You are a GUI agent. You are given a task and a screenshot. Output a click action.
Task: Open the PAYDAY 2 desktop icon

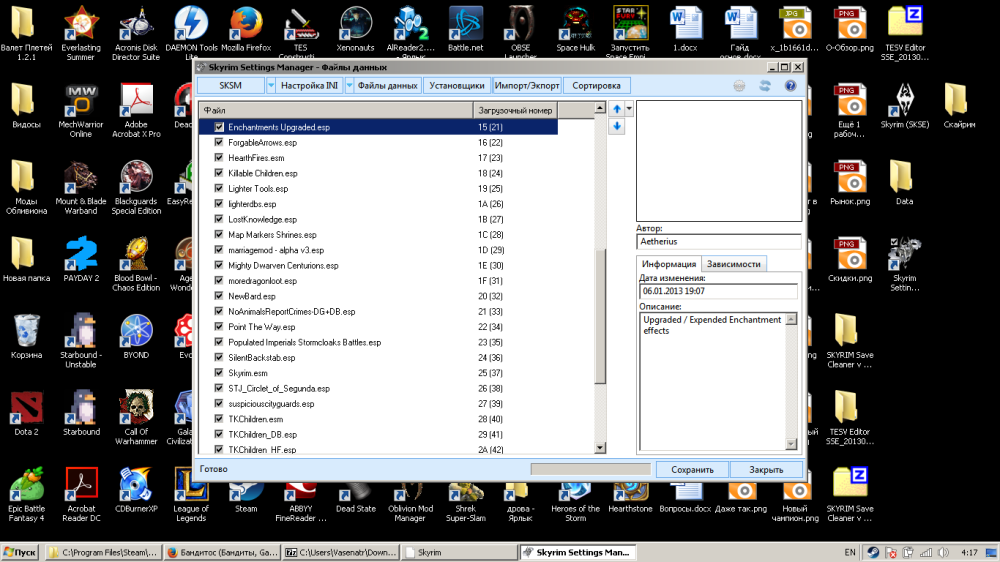pyautogui.click(x=81, y=260)
